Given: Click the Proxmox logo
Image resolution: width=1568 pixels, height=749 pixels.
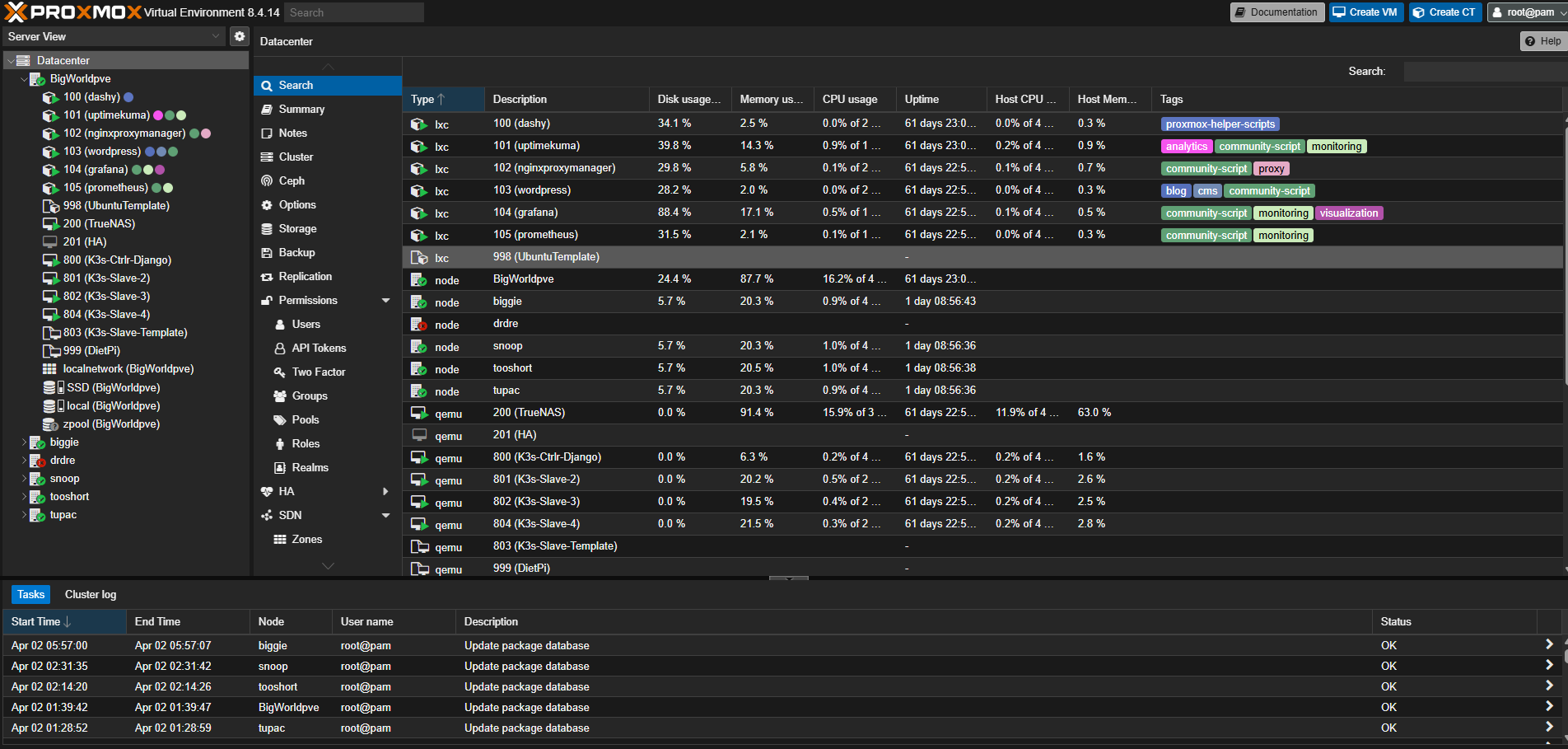Looking at the screenshot, I should pyautogui.click(x=73, y=12).
